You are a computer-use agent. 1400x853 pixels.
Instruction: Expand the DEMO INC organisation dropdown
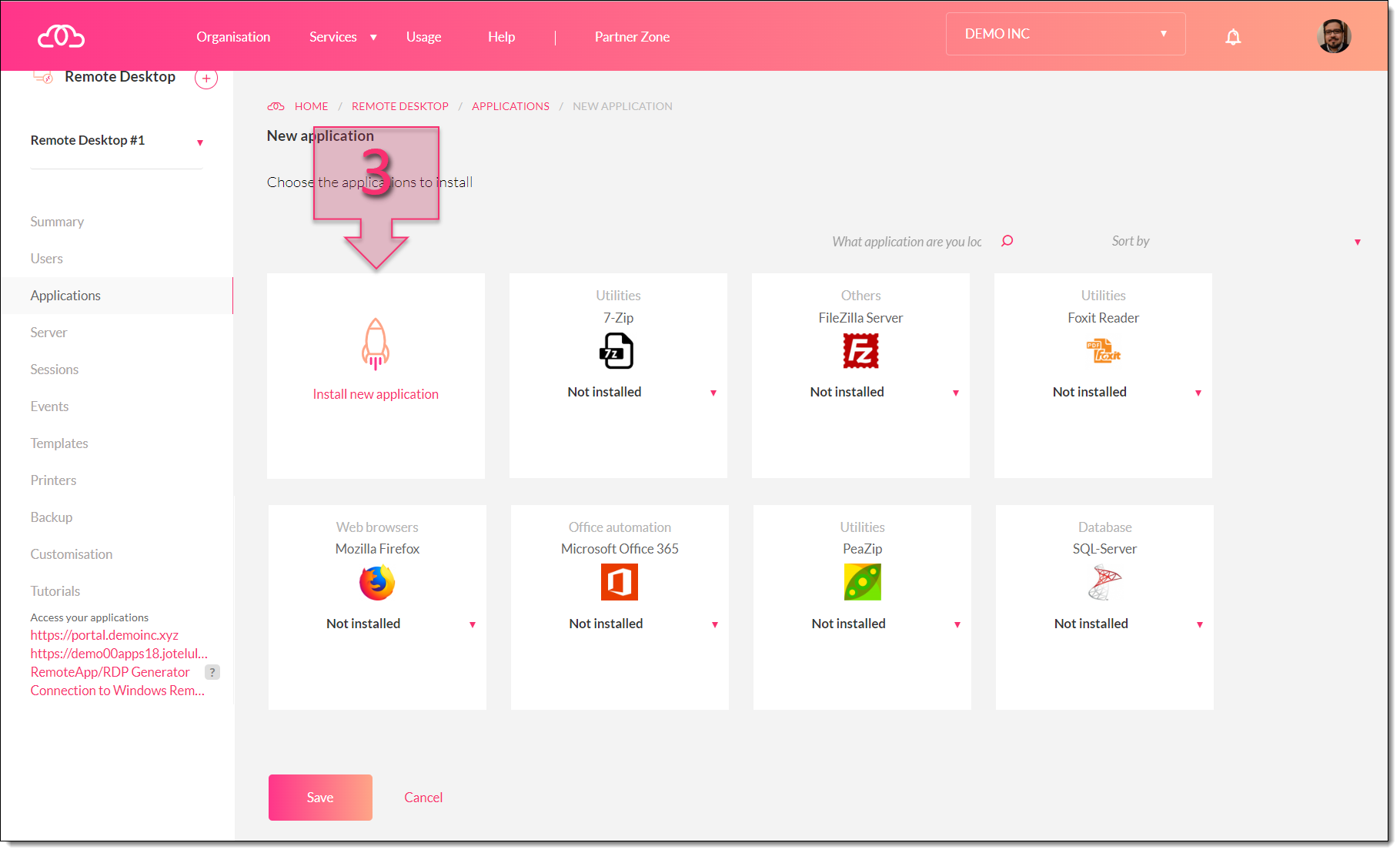tap(1065, 34)
